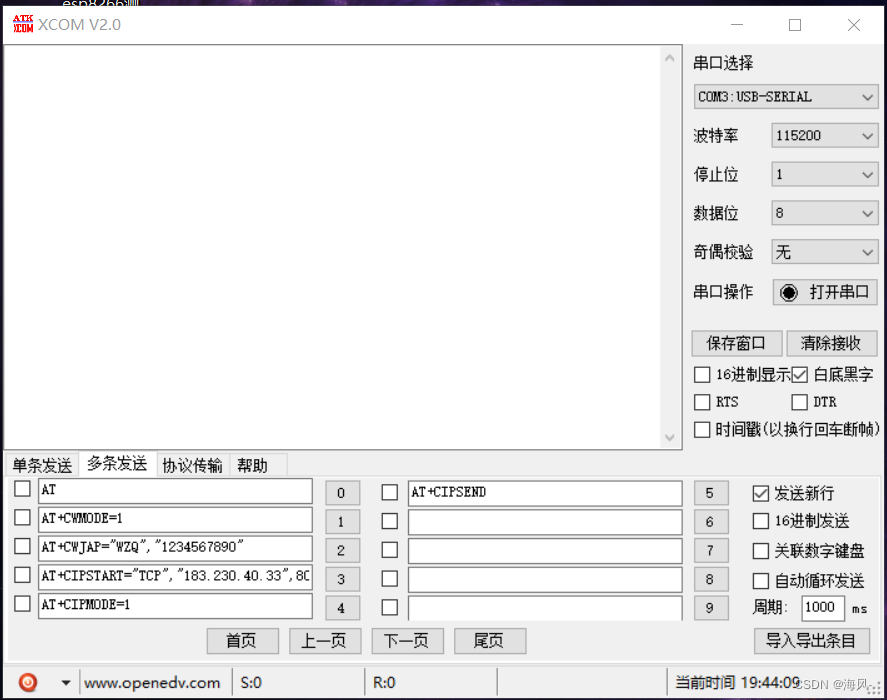This screenshot has height=700, width=887.
Task: Click the receive area scrollbar up arrow
Action: point(670,57)
